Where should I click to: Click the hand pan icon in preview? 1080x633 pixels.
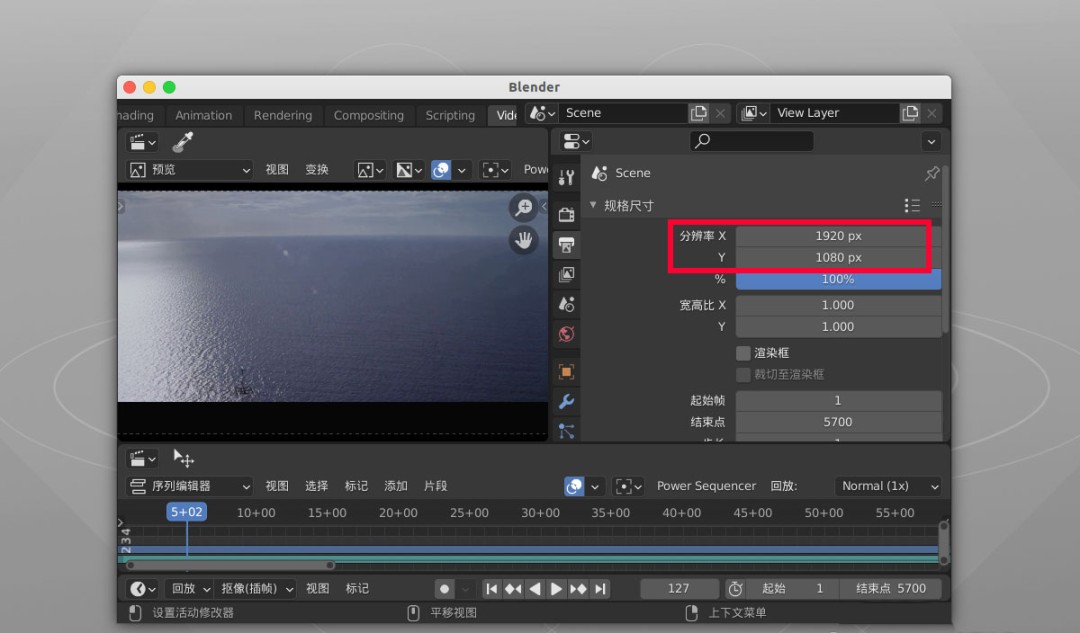coord(523,240)
